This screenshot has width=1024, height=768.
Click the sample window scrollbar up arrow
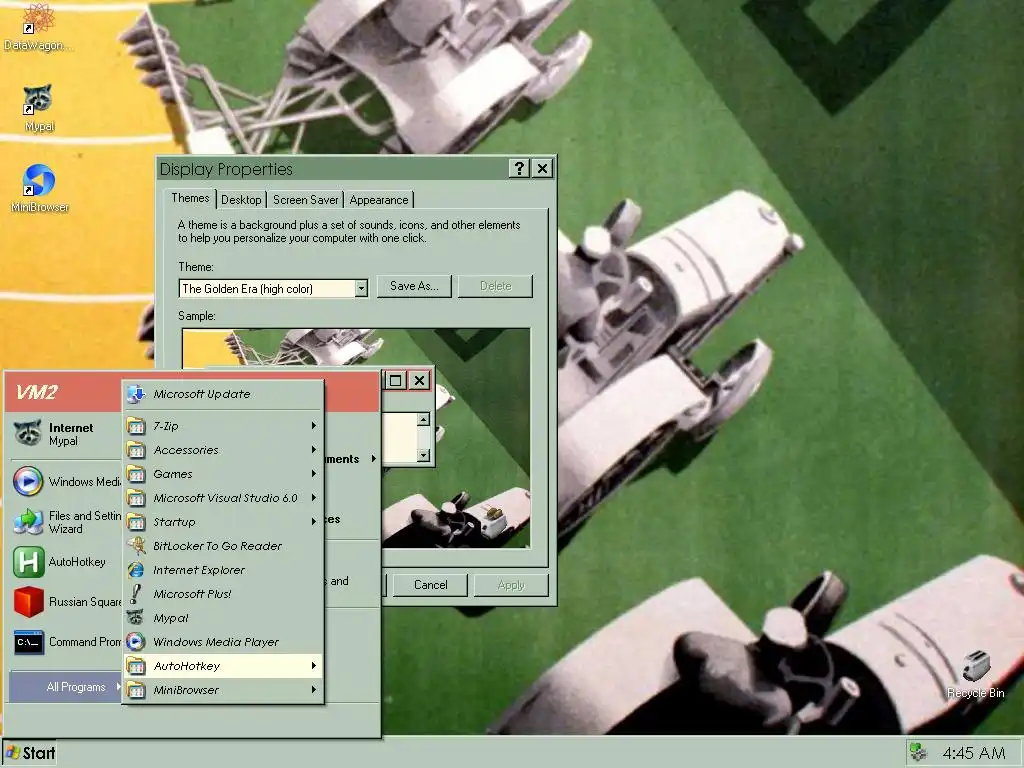(423, 419)
